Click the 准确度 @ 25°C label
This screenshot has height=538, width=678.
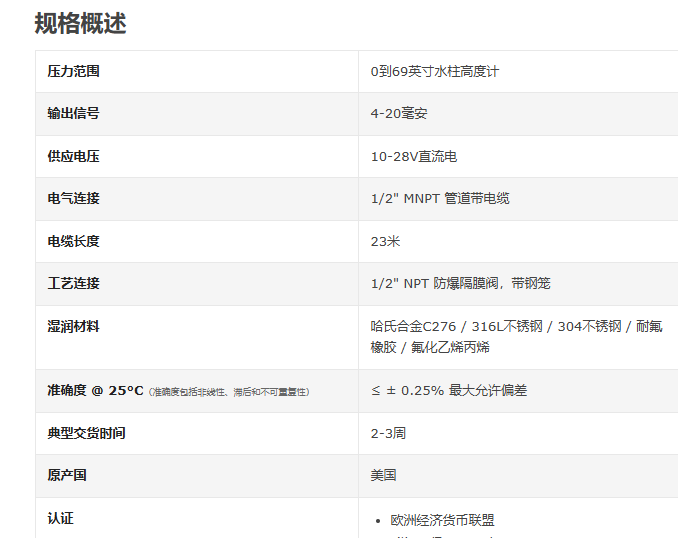[95, 390]
